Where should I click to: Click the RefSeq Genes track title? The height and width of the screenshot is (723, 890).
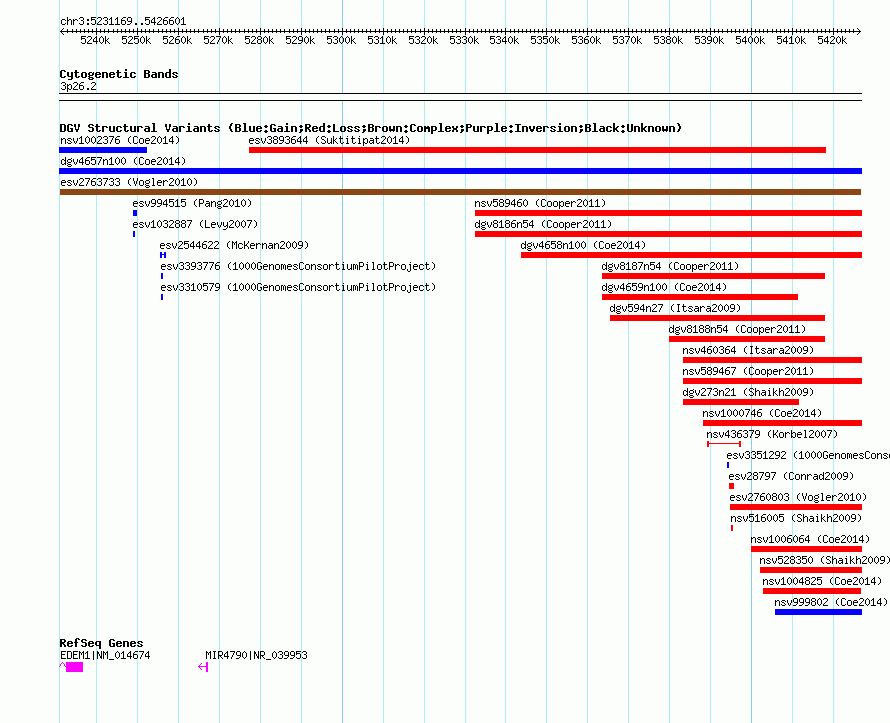(x=101, y=643)
